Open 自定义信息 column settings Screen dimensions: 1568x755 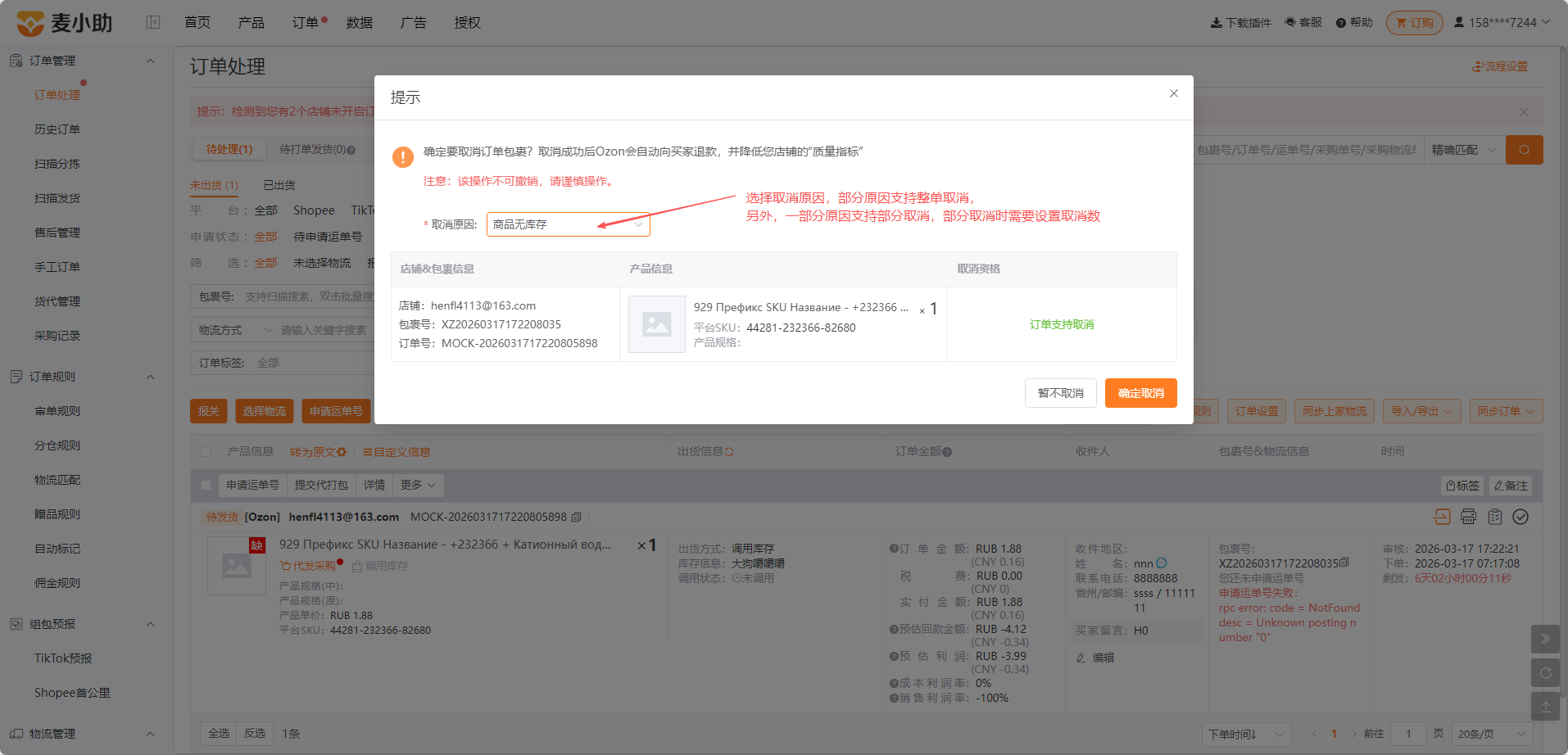(x=397, y=452)
